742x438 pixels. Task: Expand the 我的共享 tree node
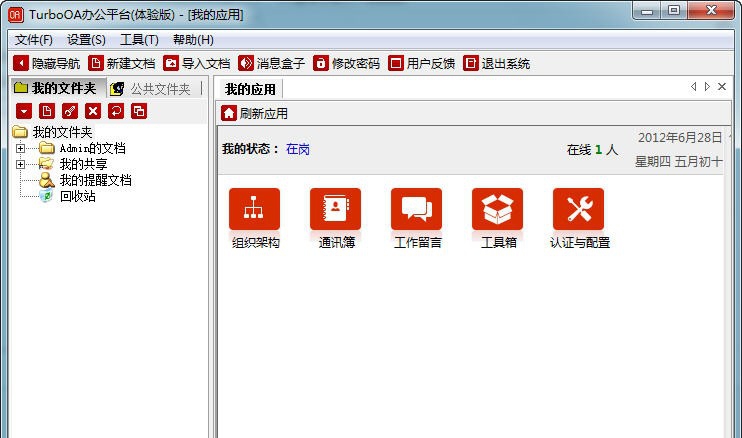(x=20, y=165)
